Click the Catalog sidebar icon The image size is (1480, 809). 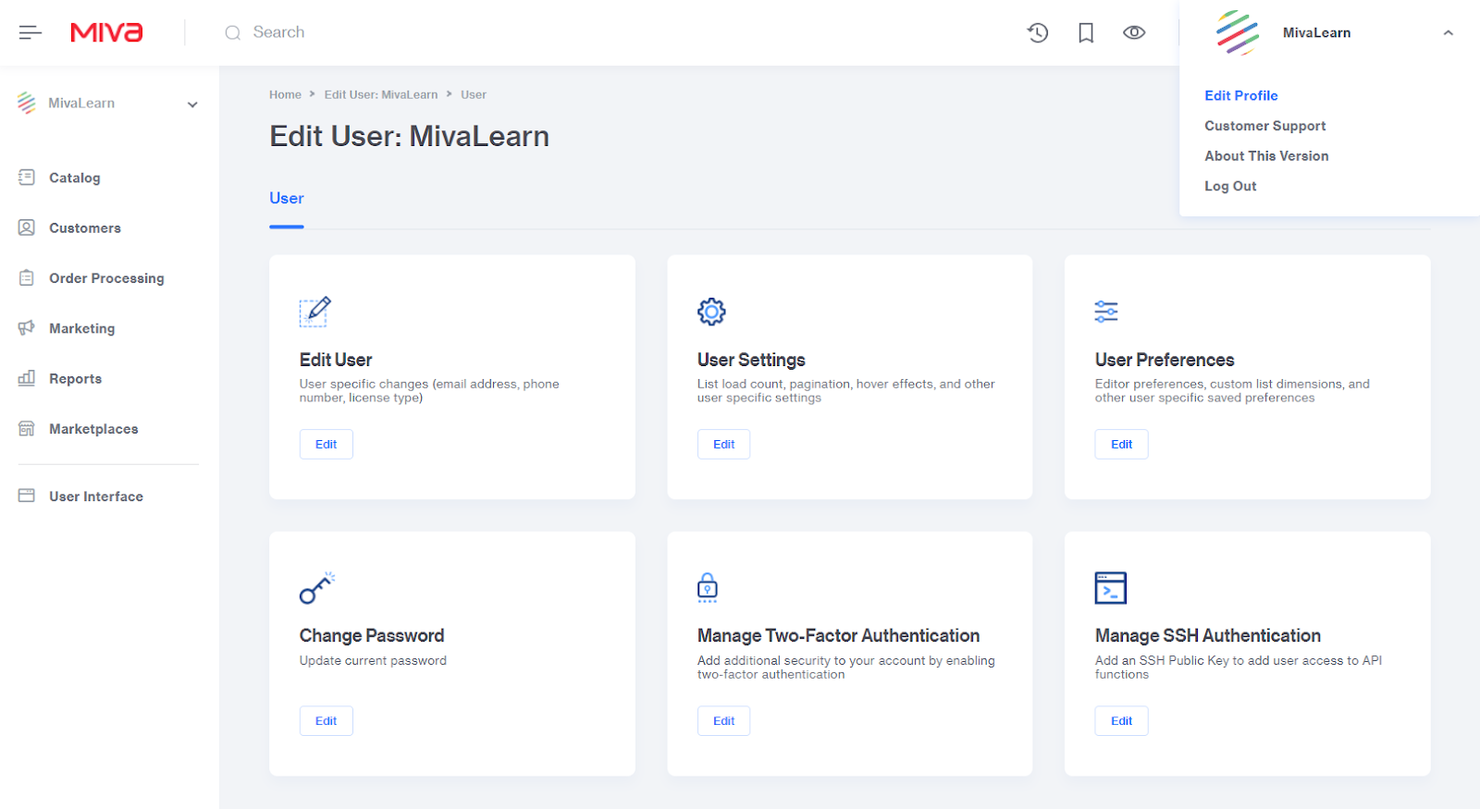[x=27, y=178]
